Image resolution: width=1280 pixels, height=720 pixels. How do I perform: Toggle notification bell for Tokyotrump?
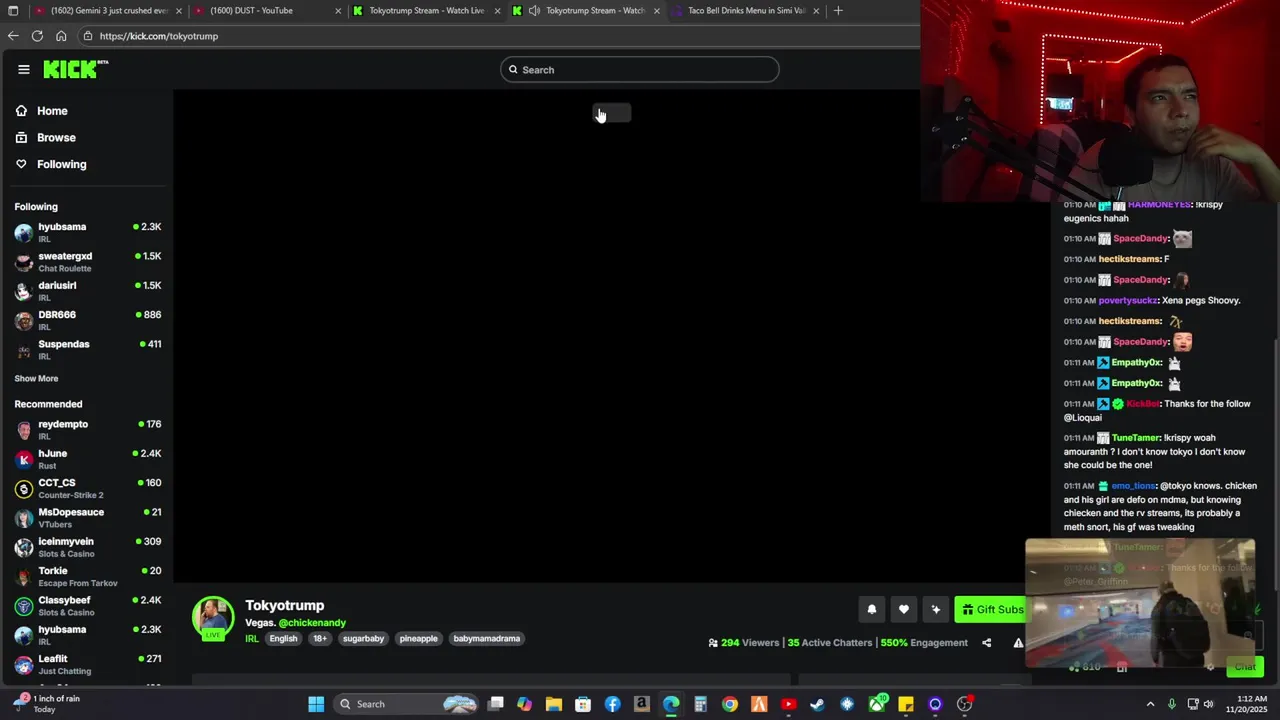[871, 609]
